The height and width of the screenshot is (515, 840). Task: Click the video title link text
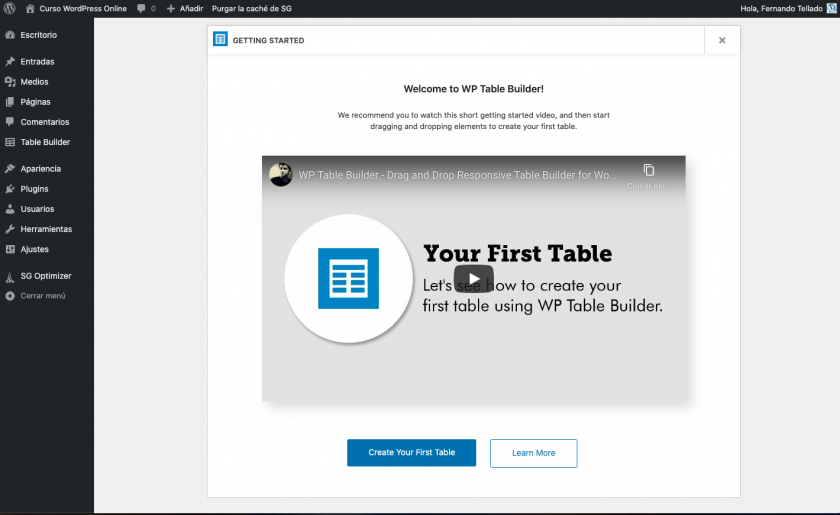(x=457, y=175)
